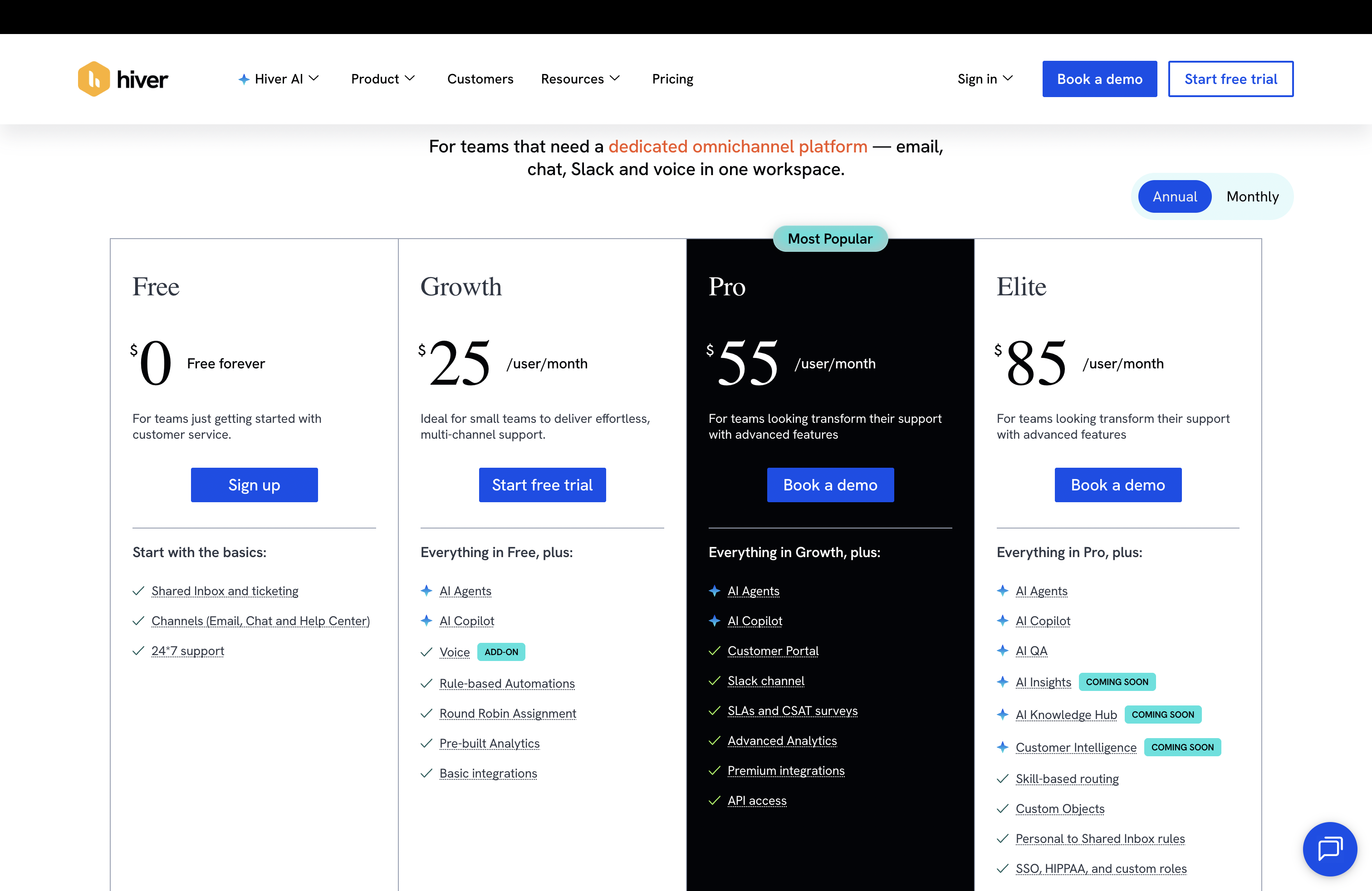The width and height of the screenshot is (1372, 891).
Task: Expand the Product dropdown
Action: [x=383, y=79]
